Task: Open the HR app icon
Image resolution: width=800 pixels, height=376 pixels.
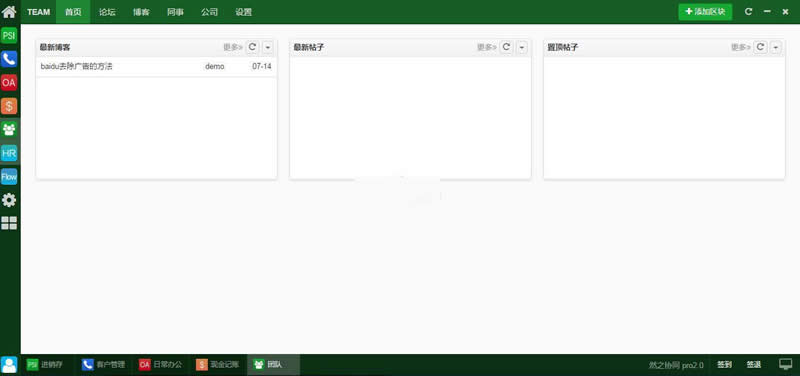Action: pyautogui.click(x=9, y=153)
